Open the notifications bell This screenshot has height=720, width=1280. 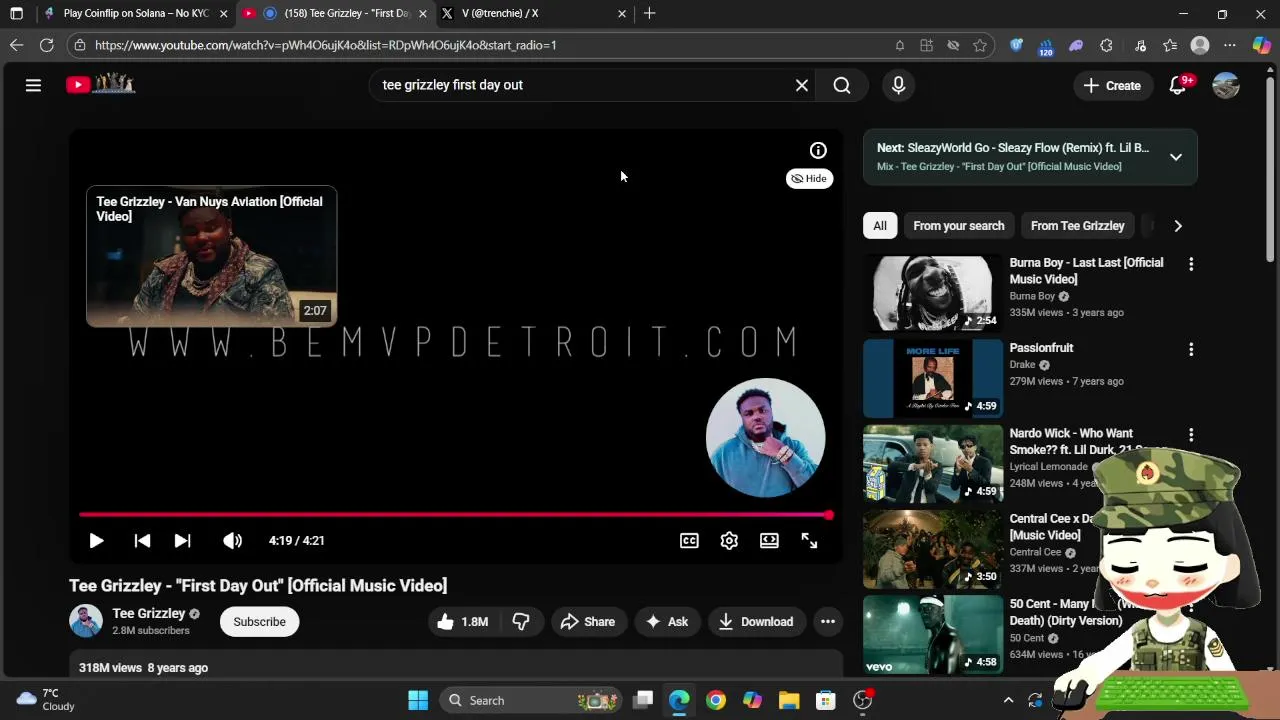pos(1178,85)
